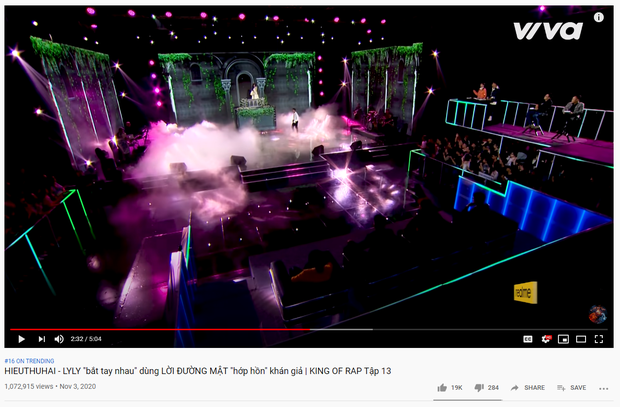Mute the video volume

point(59,339)
